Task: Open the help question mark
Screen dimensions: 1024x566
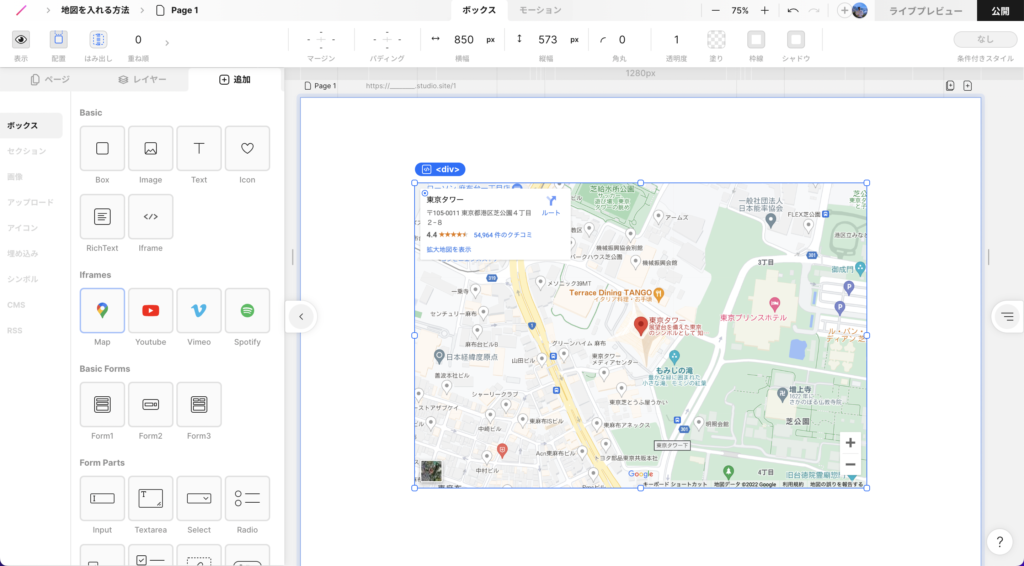Action: click(999, 541)
